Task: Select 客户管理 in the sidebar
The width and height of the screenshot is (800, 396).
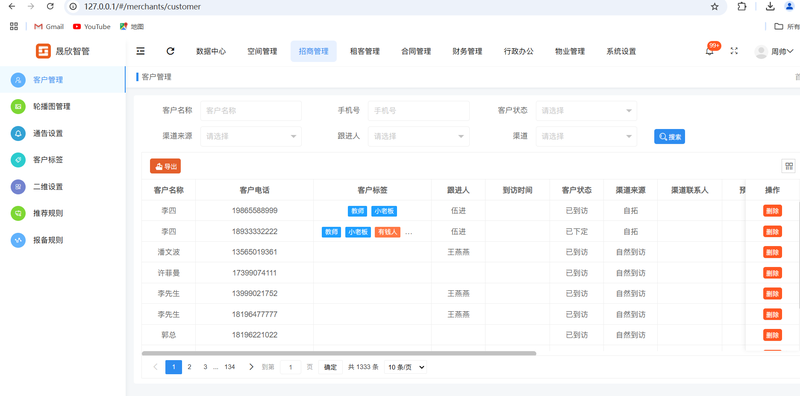Action: point(63,80)
